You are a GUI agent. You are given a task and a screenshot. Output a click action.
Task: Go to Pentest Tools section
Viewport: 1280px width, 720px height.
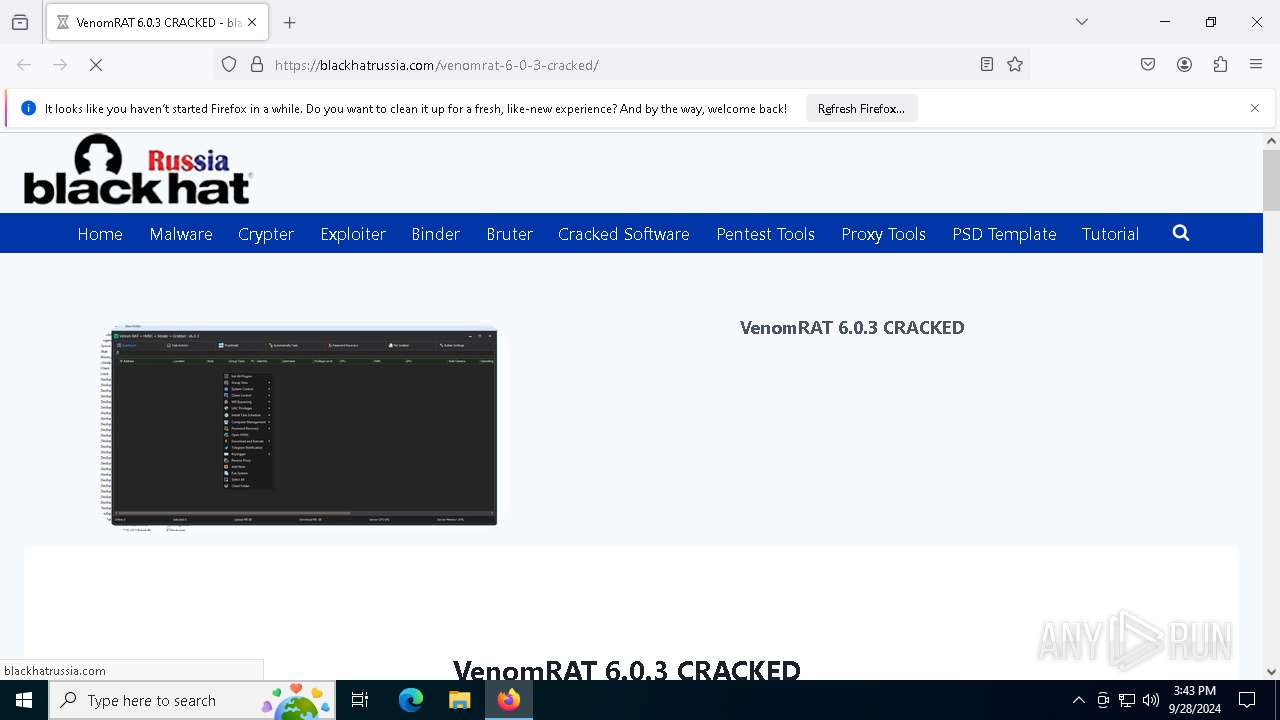point(766,234)
